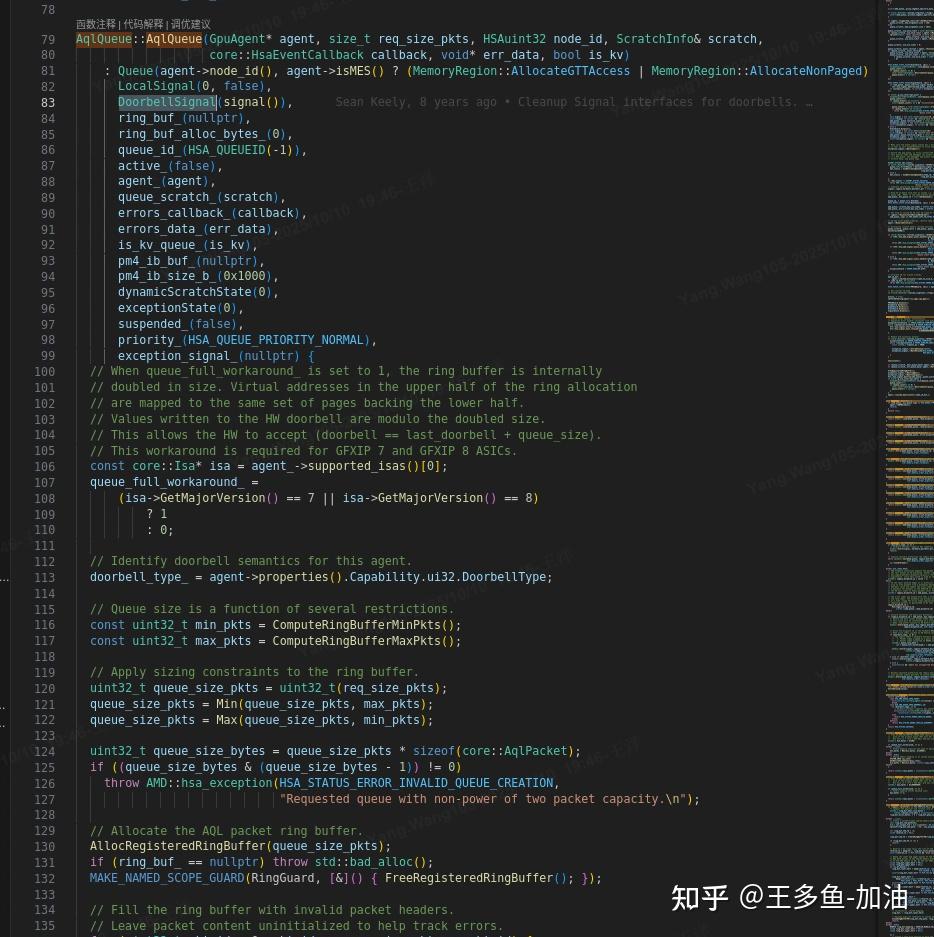
Task: Open the Sean Keely blame annotation
Action: tap(573, 102)
